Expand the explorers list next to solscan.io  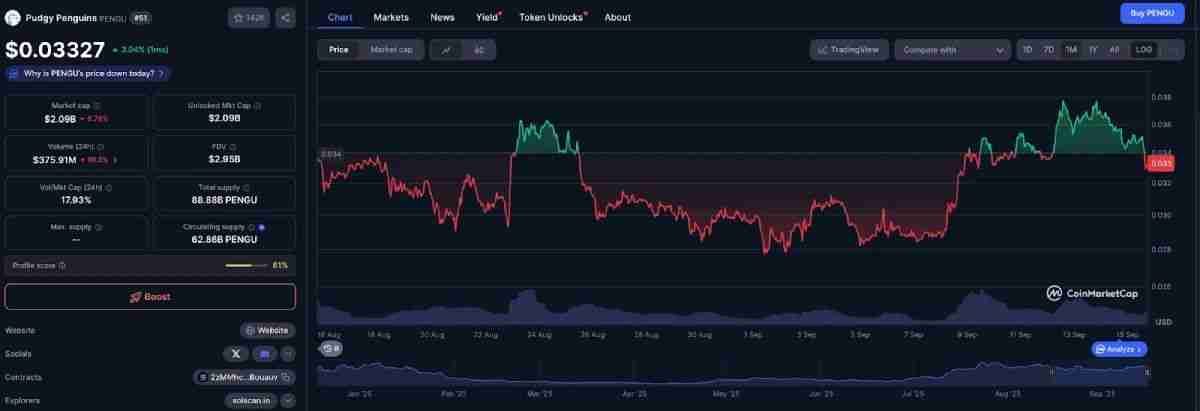(x=288, y=401)
